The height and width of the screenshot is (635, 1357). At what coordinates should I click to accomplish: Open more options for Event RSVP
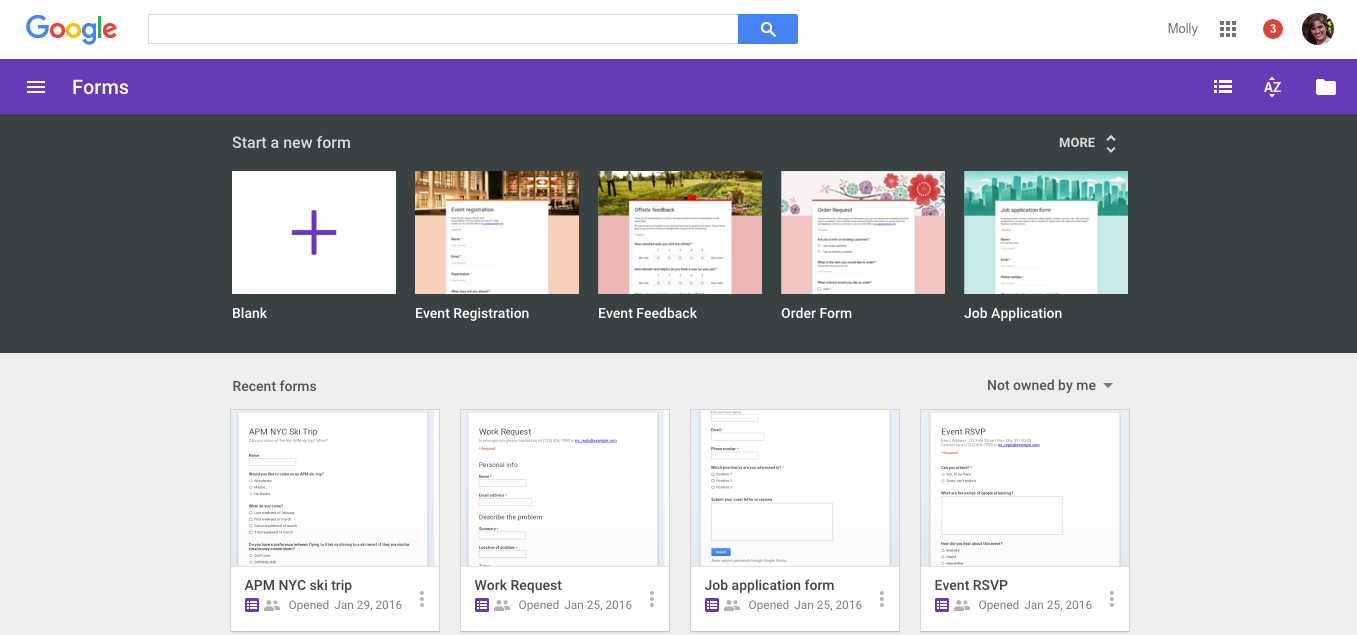1112,598
